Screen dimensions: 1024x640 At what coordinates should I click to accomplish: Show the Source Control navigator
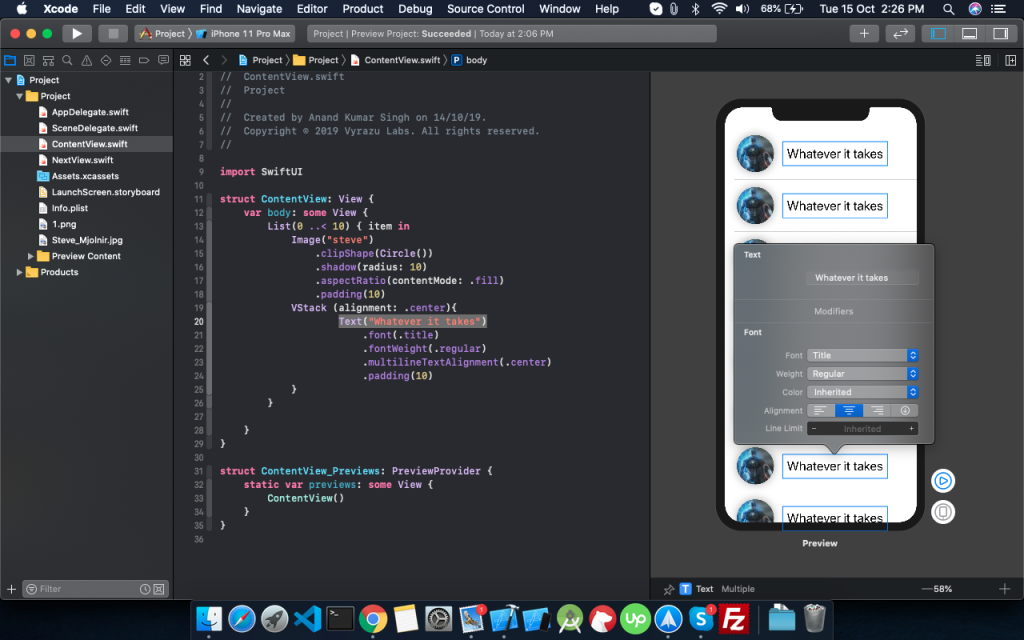pos(47,60)
